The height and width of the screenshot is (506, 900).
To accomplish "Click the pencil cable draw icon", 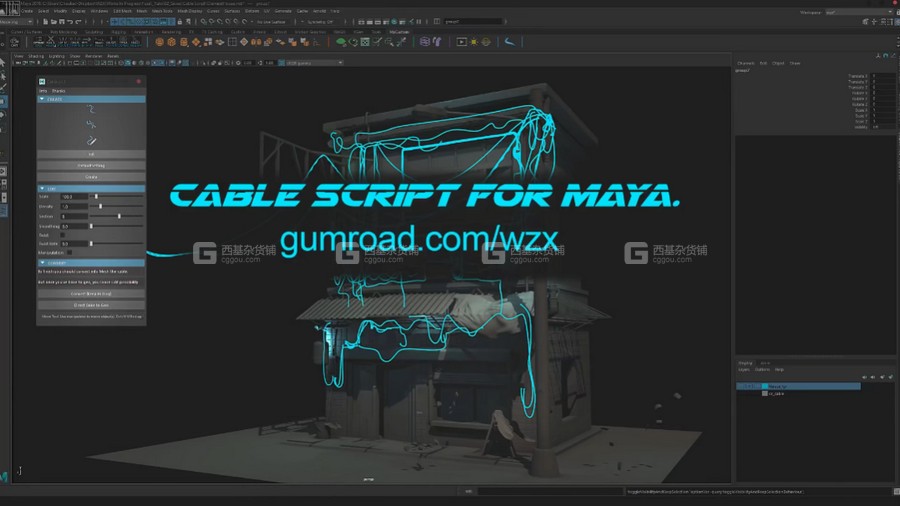I will point(91,141).
